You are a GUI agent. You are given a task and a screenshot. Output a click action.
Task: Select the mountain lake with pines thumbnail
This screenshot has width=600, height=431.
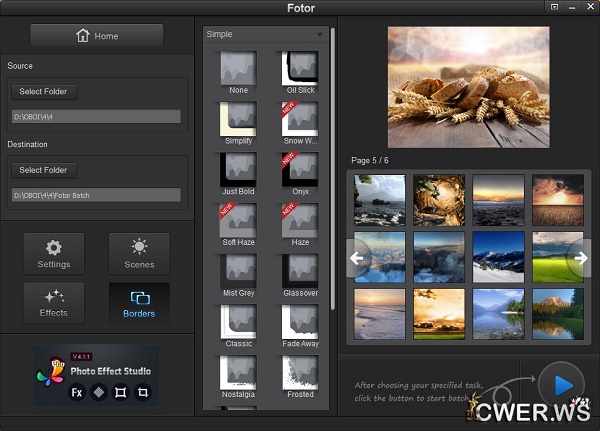(x=498, y=314)
